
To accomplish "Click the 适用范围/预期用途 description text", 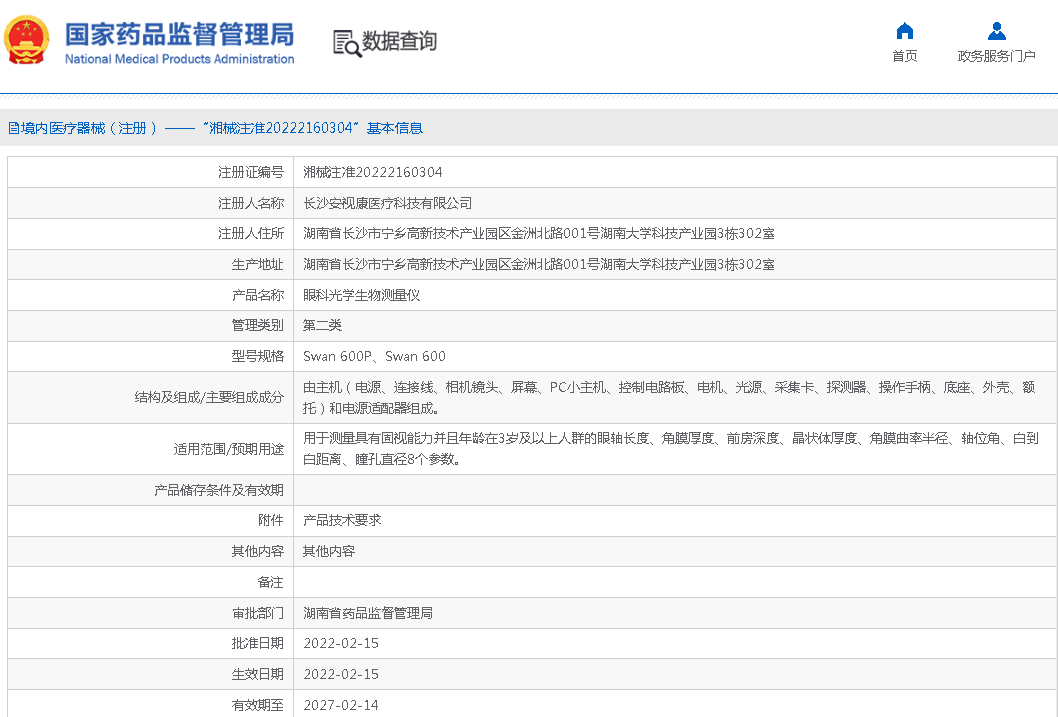I will (671, 449).
